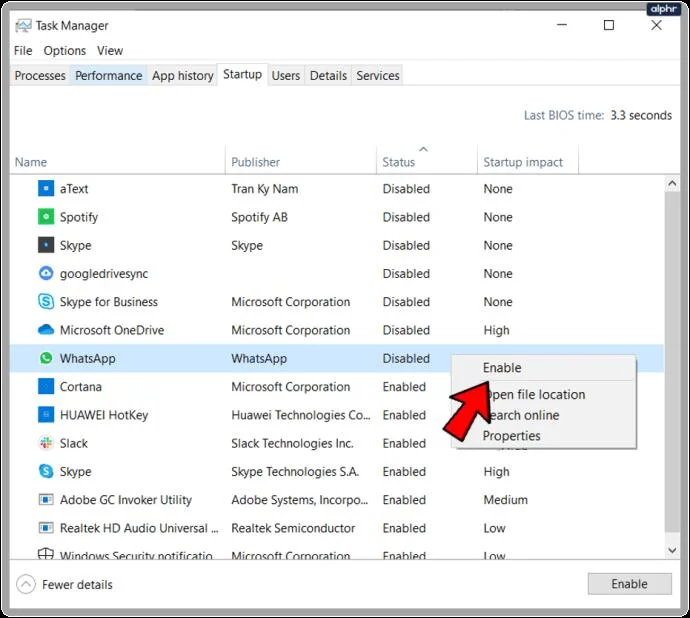Click the Slack colorful icon
The image size is (690, 618).
(46, 443)
